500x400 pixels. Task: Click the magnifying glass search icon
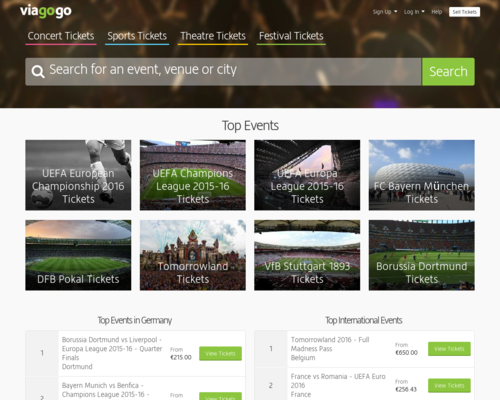click(38, 71)
